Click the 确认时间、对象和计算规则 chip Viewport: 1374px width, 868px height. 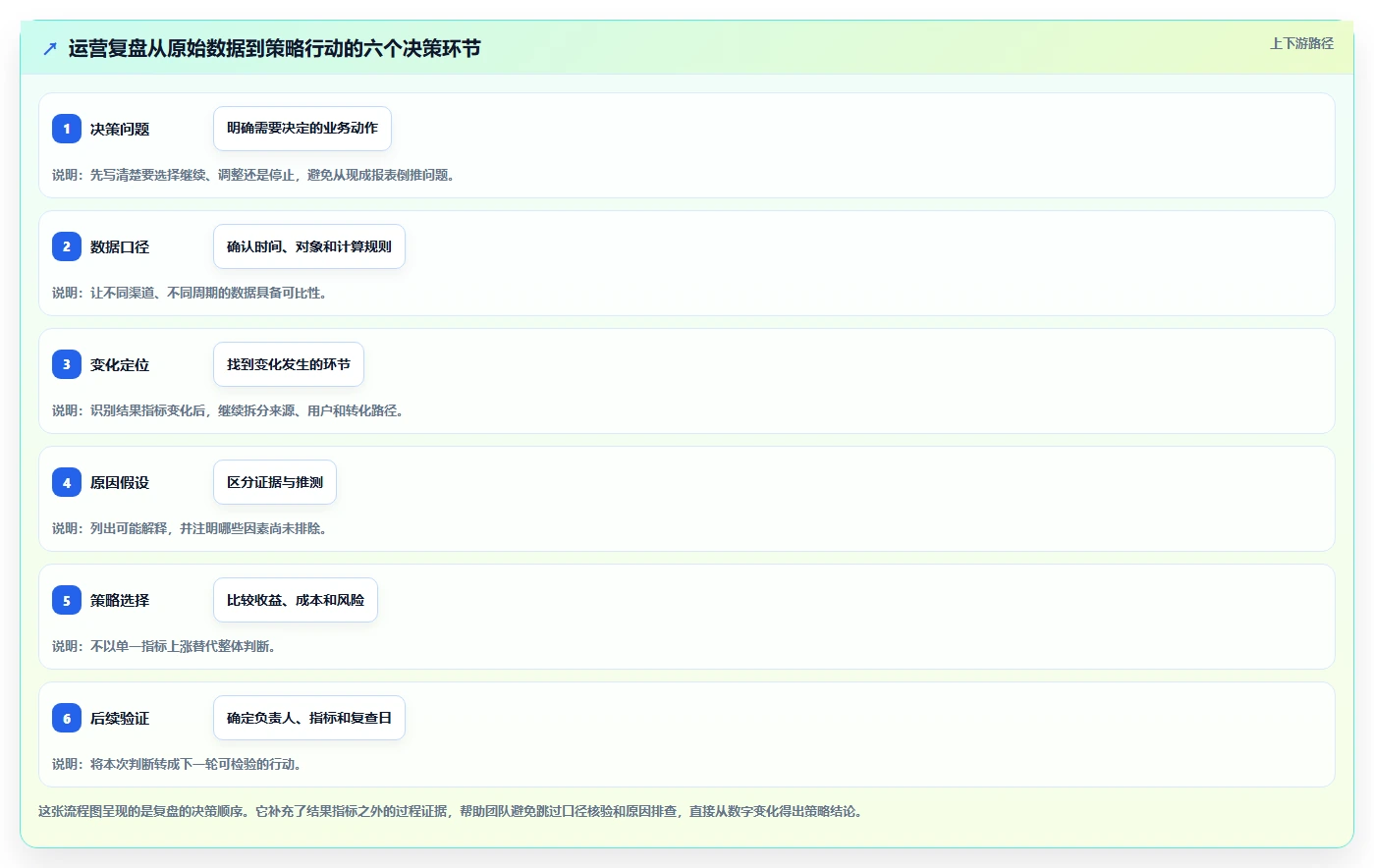(x=309, y=246)
